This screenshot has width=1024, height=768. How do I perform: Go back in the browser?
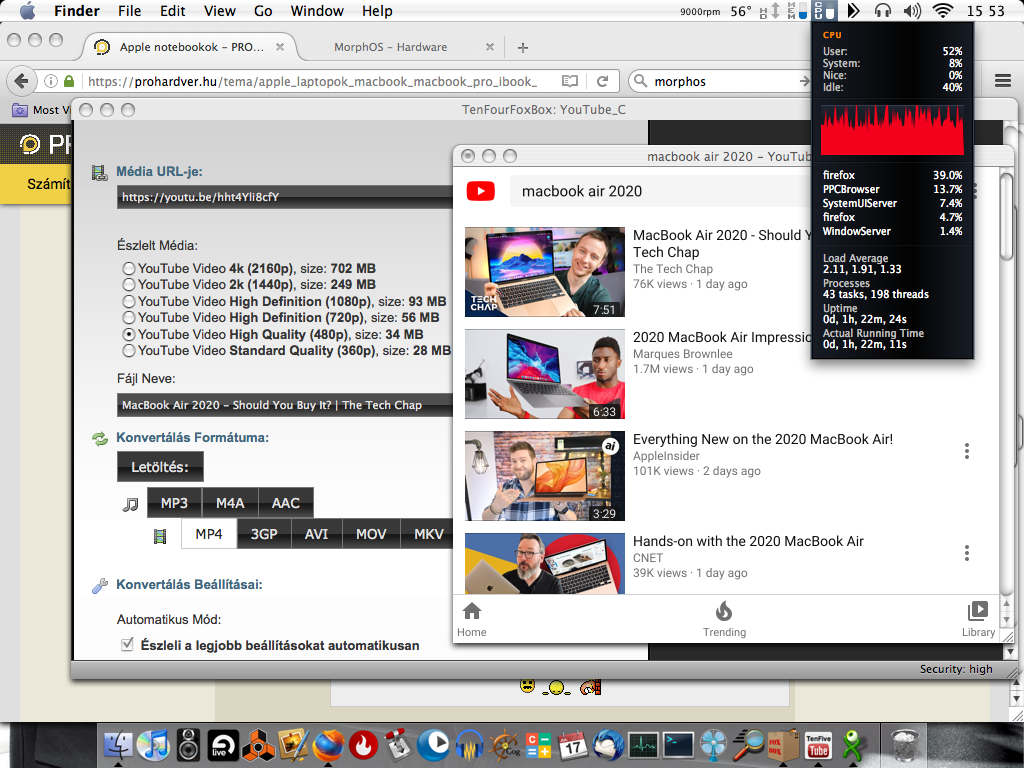[x=21, y=81]
